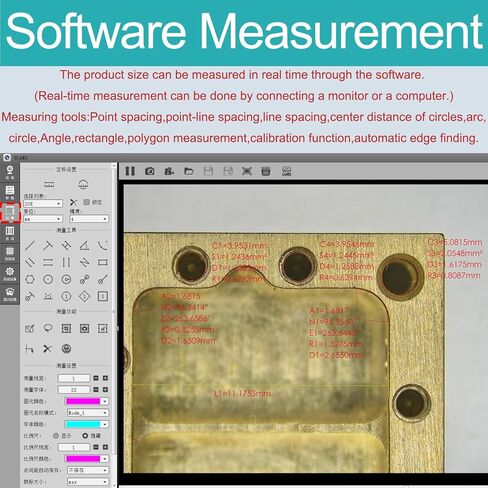Toggle the 锁定 lock checkbox
Image resolution: width=488 pixels, height=488 pixels.
tap(87, 202)
